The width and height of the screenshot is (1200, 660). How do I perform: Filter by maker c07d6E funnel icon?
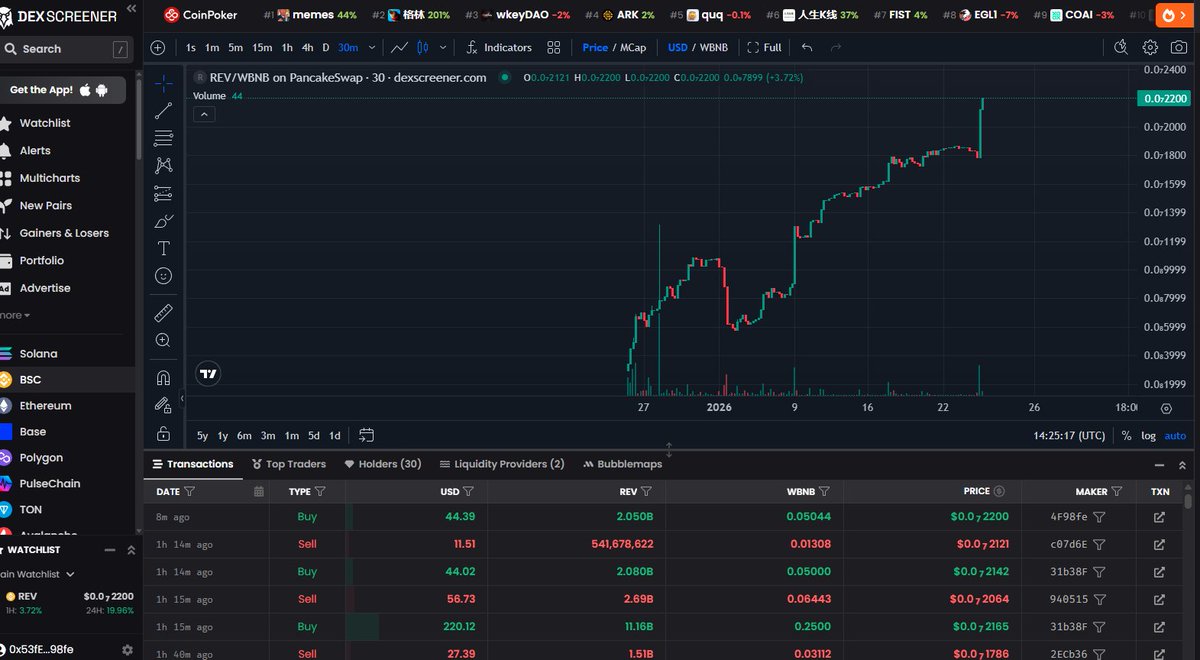(1099, 545)
